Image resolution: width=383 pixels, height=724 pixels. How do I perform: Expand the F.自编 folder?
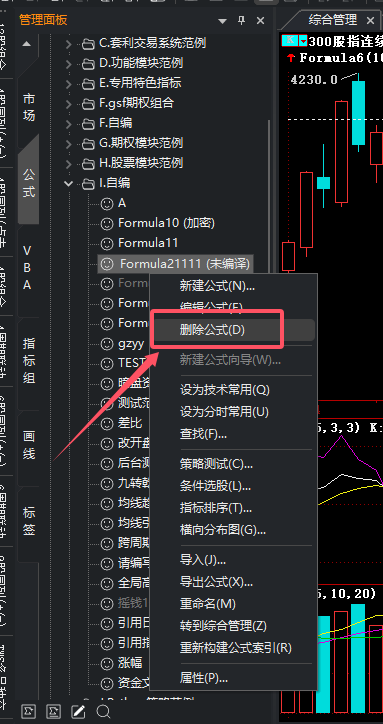point(69,124)
